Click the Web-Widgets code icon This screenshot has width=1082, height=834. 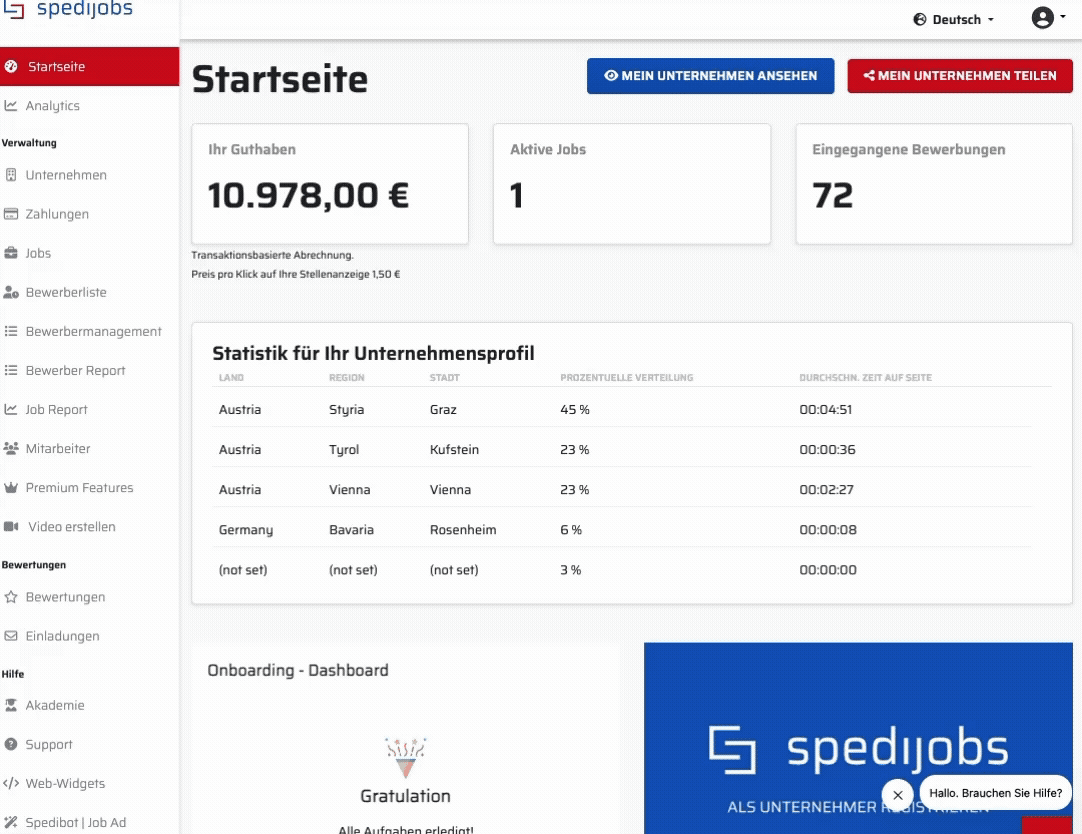tap(11, 784)
